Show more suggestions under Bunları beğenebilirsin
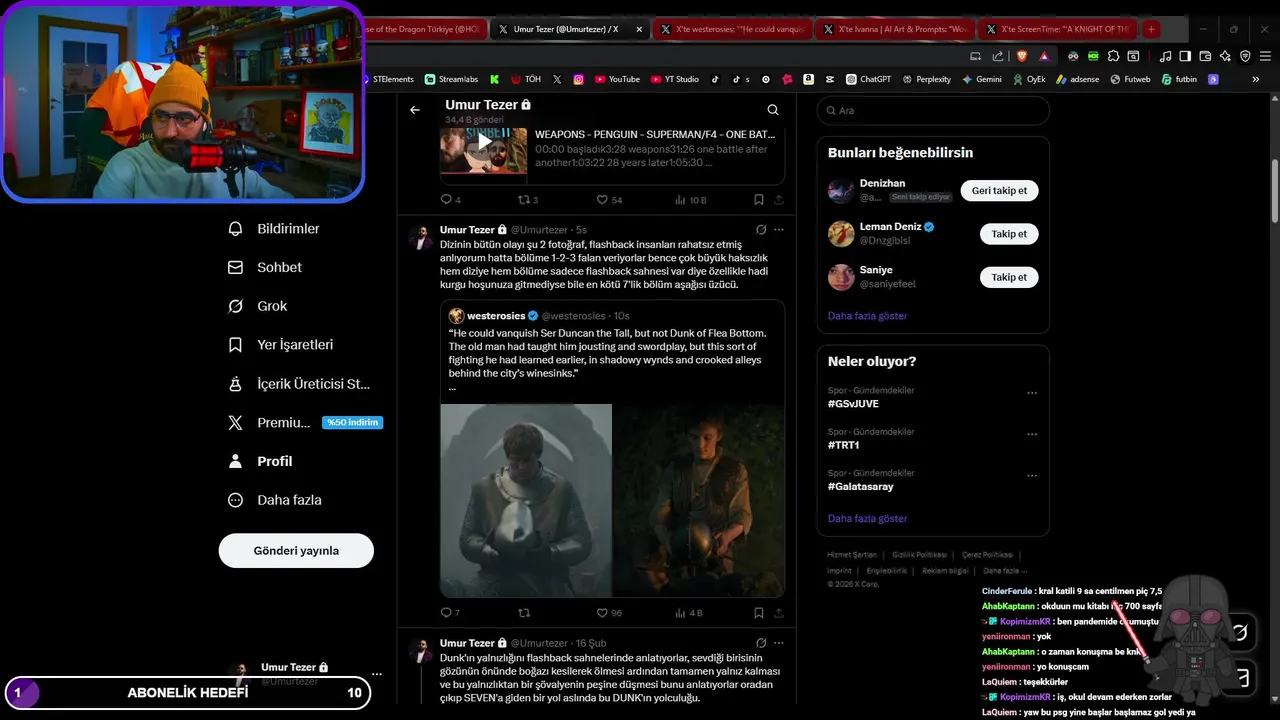This screenshot has height=720, width=1280. point(868,316)
